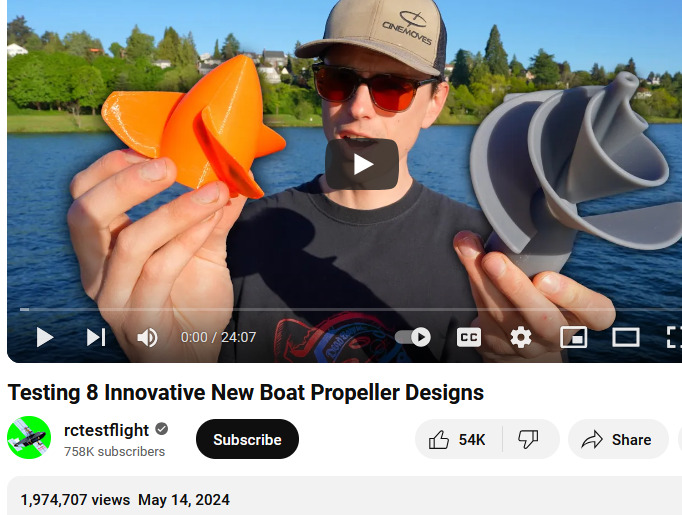Viewport: 682px width, 515px height.
Task: Dislike the video with thumbs down
Action: (529, 439)
